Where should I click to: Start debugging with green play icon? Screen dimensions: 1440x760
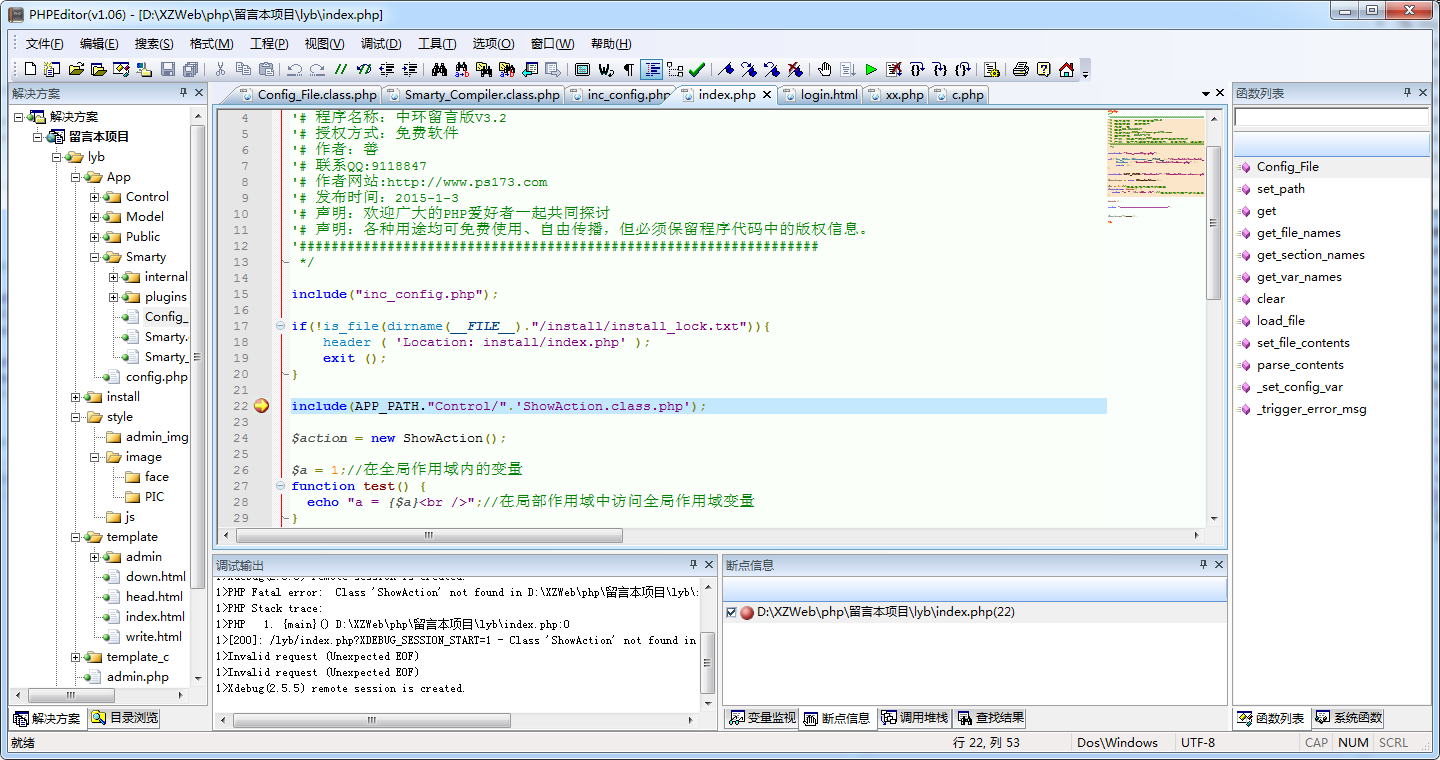[871, 69]
